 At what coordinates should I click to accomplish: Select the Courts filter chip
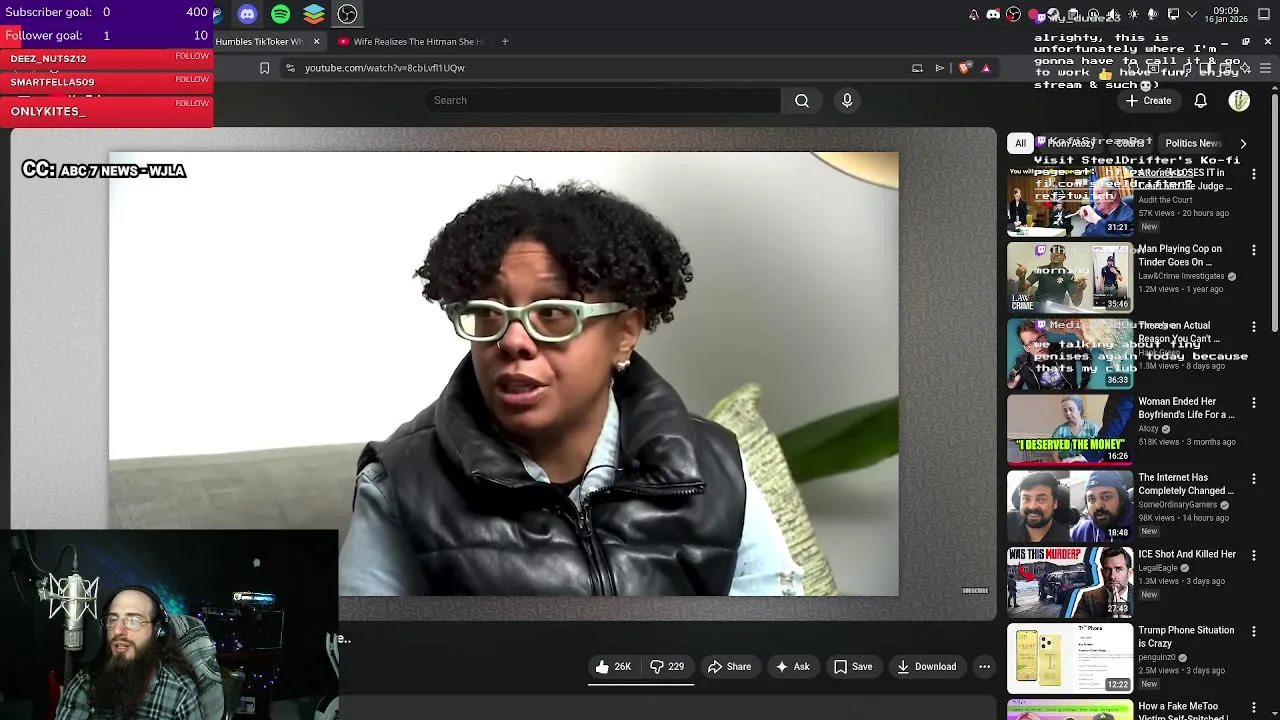[1130, 143]
